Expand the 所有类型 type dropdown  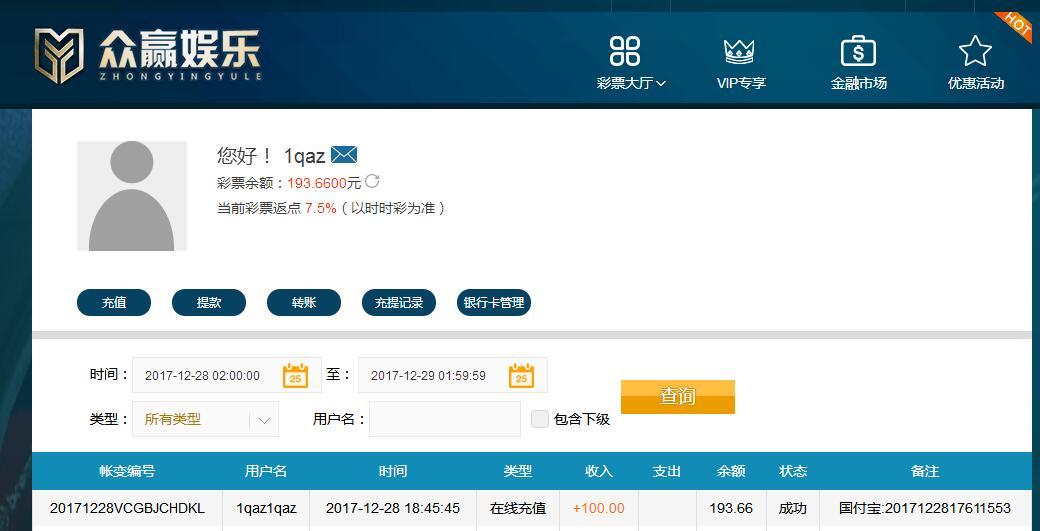[206, 419]
